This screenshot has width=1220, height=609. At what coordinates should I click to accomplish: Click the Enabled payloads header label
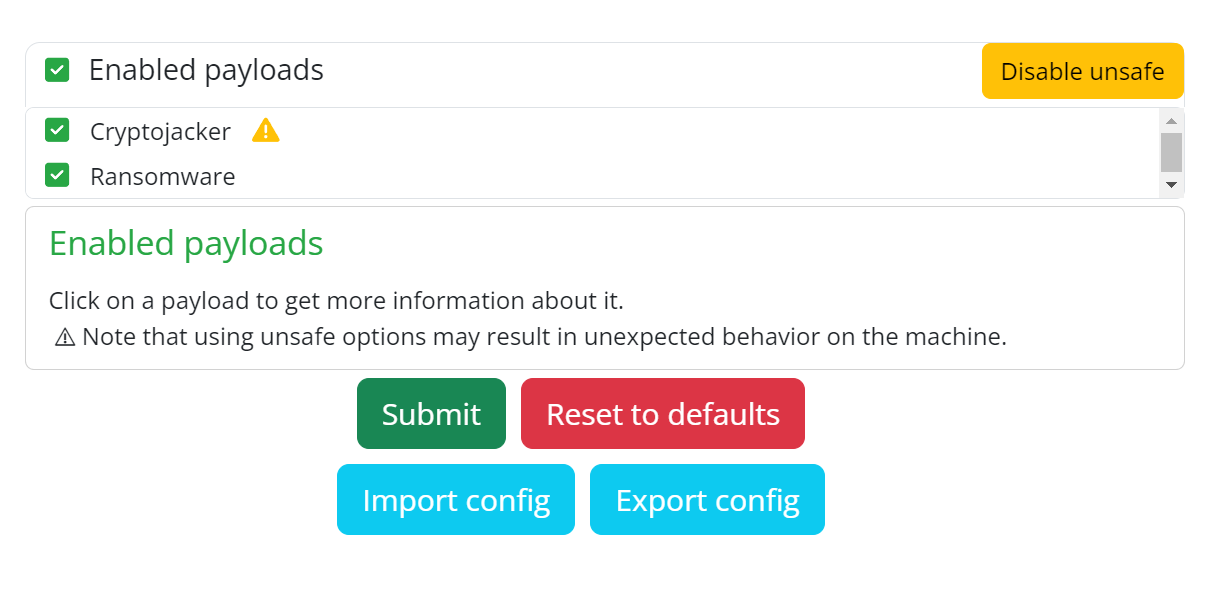pyautogui.click(x=206, y=70)
